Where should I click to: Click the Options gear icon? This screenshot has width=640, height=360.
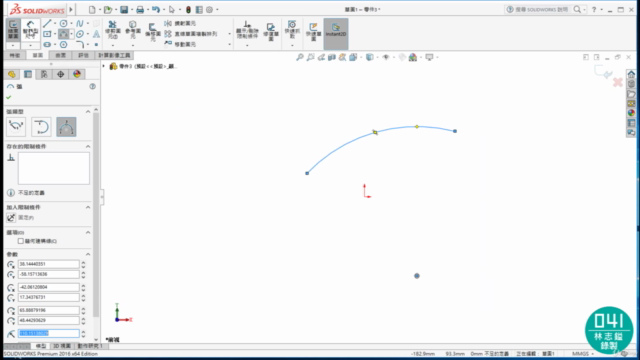click(209, 9)
